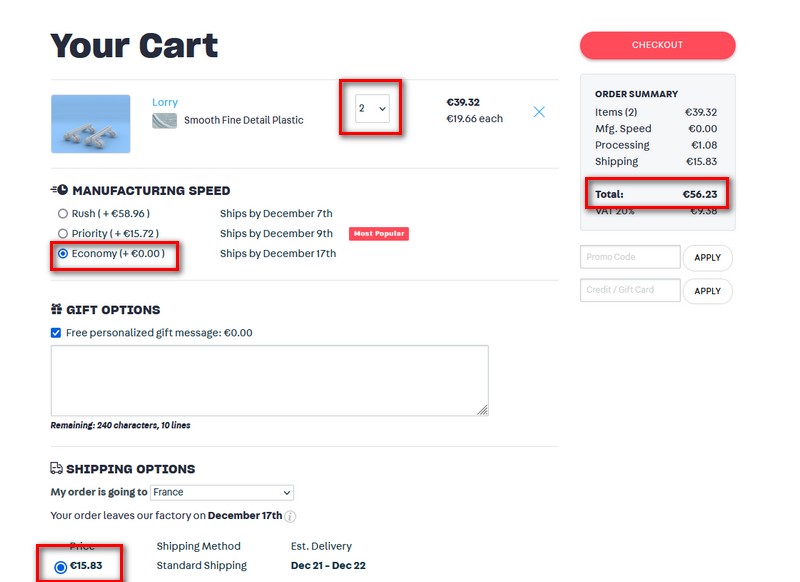Open the Lorry product thumbnail
The width and height of the screenshot is (800, 582).
[x=90, y=123]
